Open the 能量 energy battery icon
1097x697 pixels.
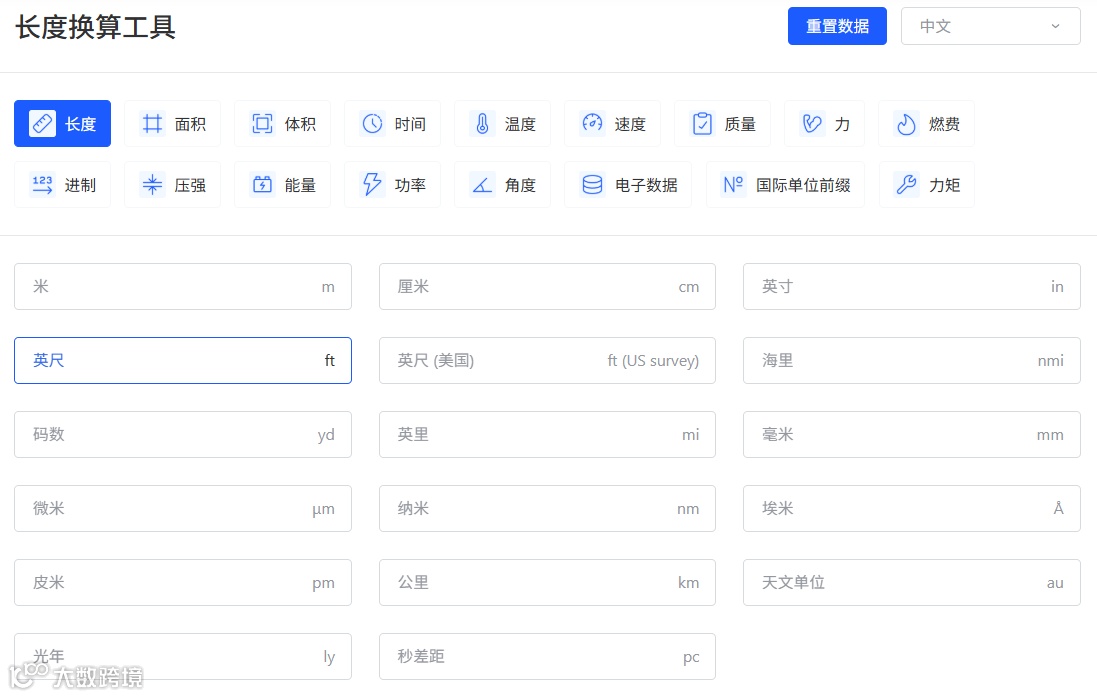coord(262,185)
